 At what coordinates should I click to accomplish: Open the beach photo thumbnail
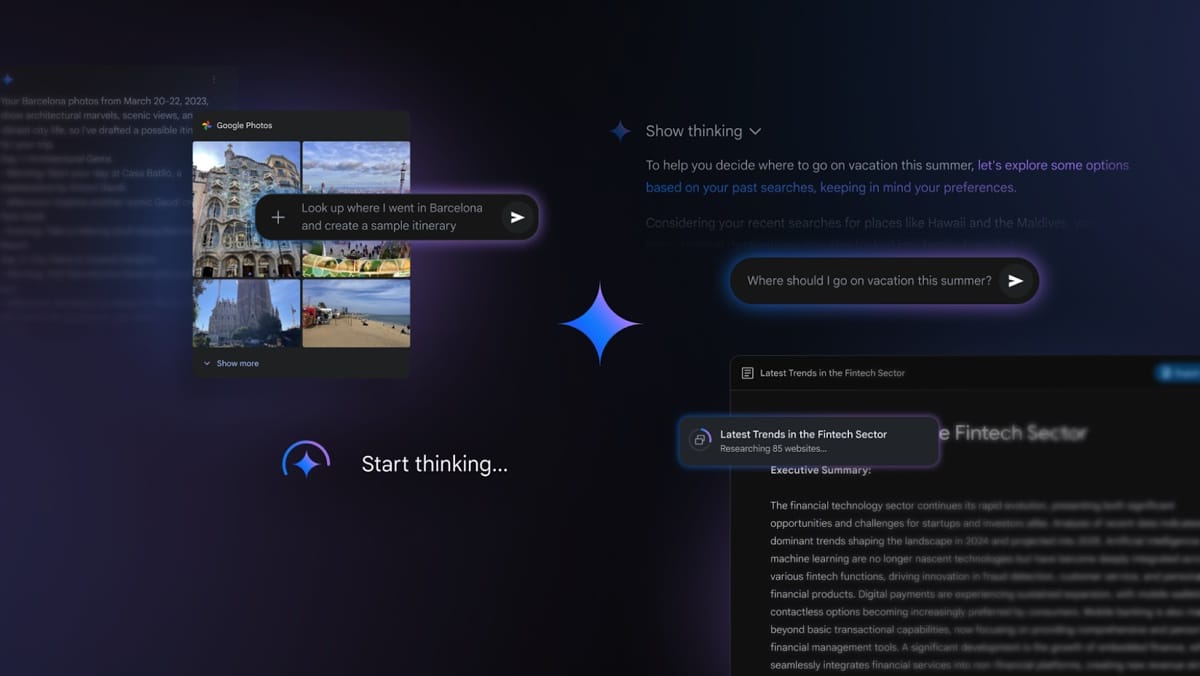(356, 313)
